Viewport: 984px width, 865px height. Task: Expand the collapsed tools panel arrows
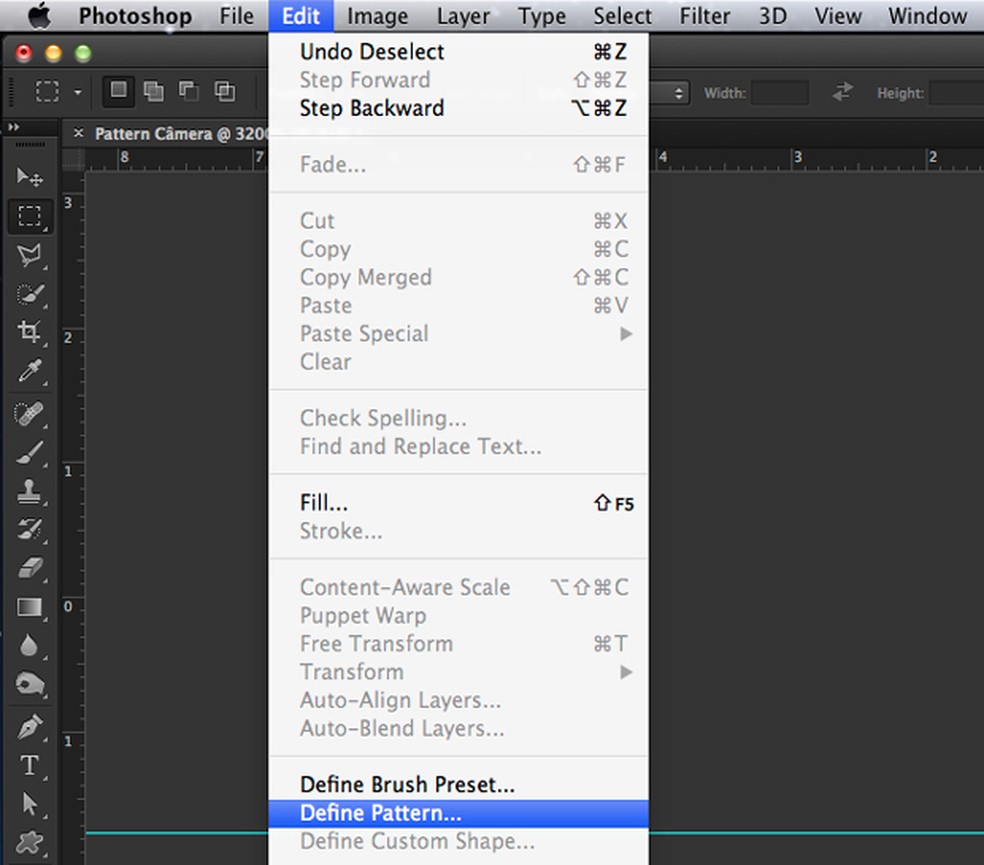pos(14,127)
